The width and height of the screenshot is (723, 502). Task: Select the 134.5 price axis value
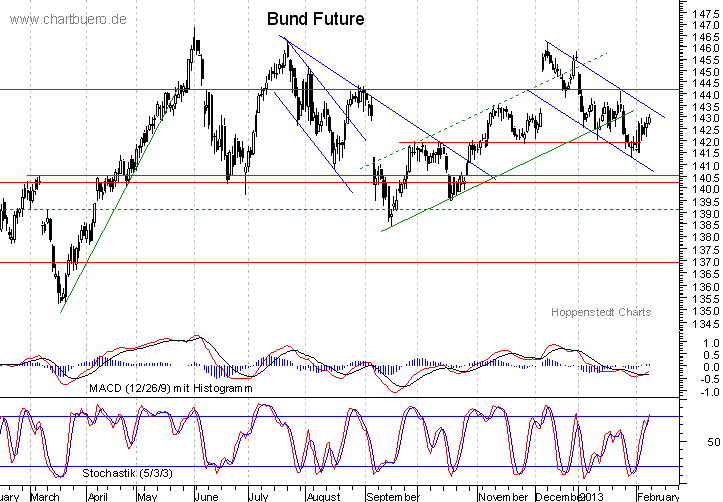click(x=705, y=324)
